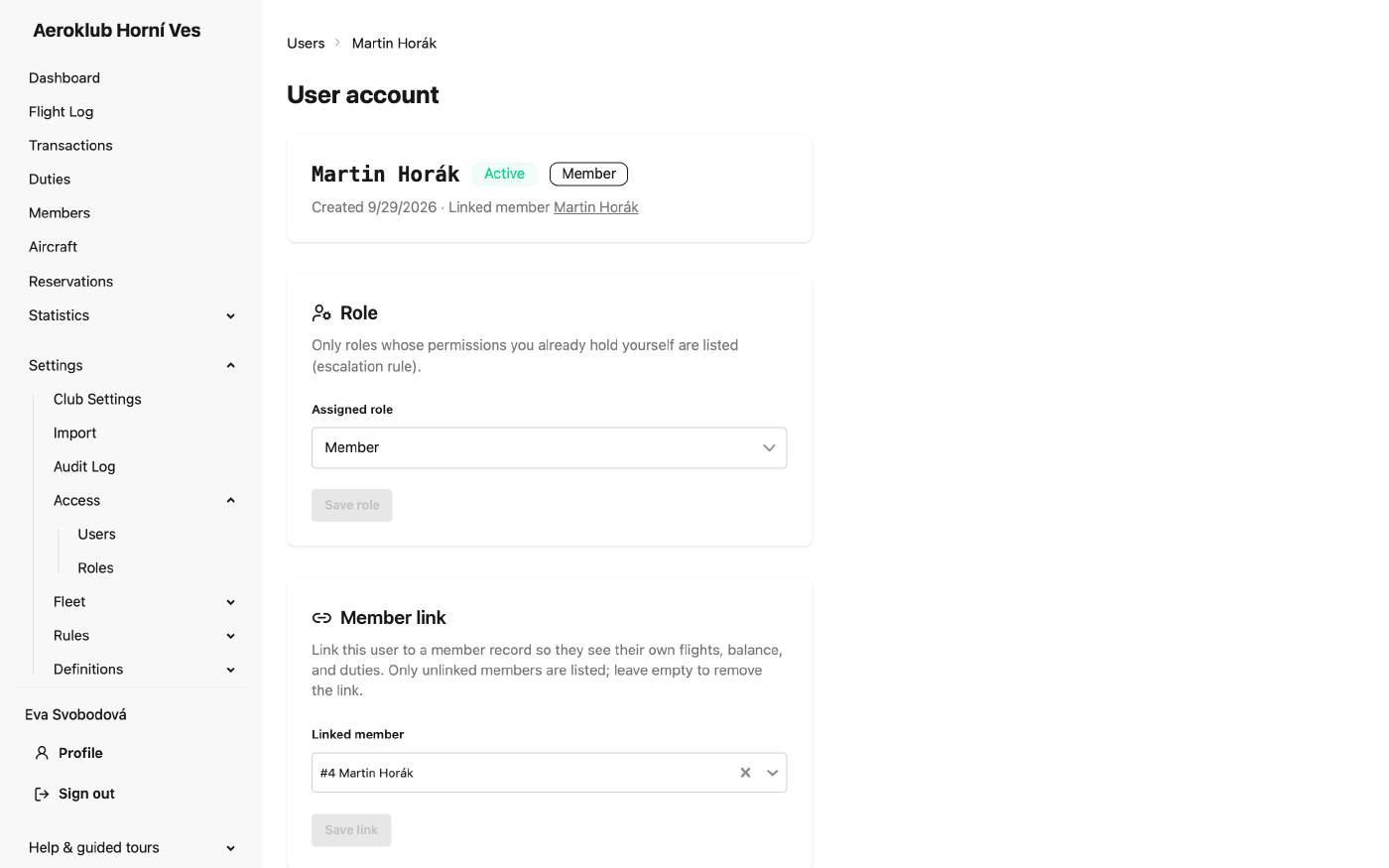The width and height of the screenshot is (1389, 868).
Task: Open the Linked member dropdown arrow
Action: tap(772, 773)
